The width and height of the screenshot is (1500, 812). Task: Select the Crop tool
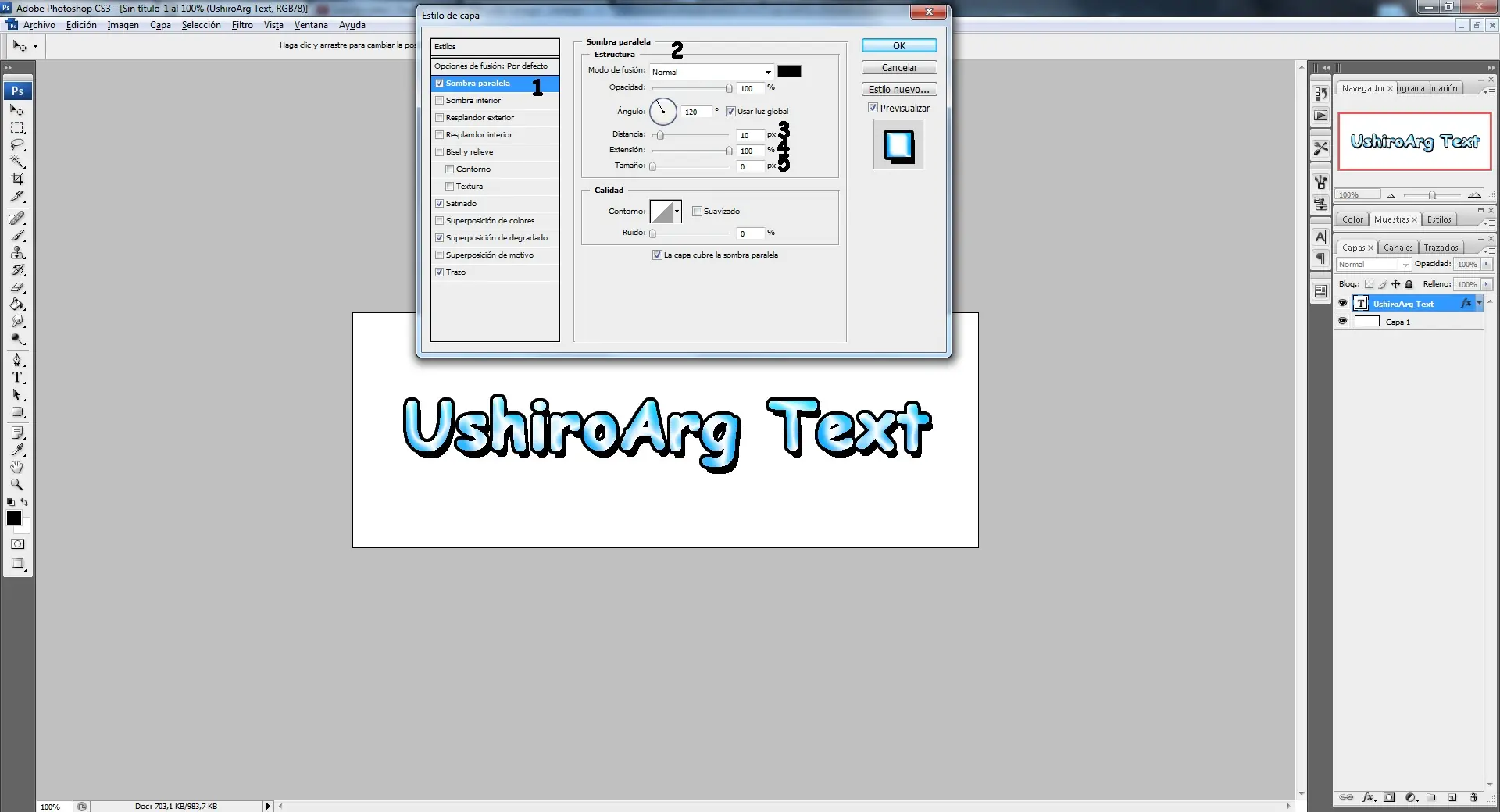pos(17,179)
